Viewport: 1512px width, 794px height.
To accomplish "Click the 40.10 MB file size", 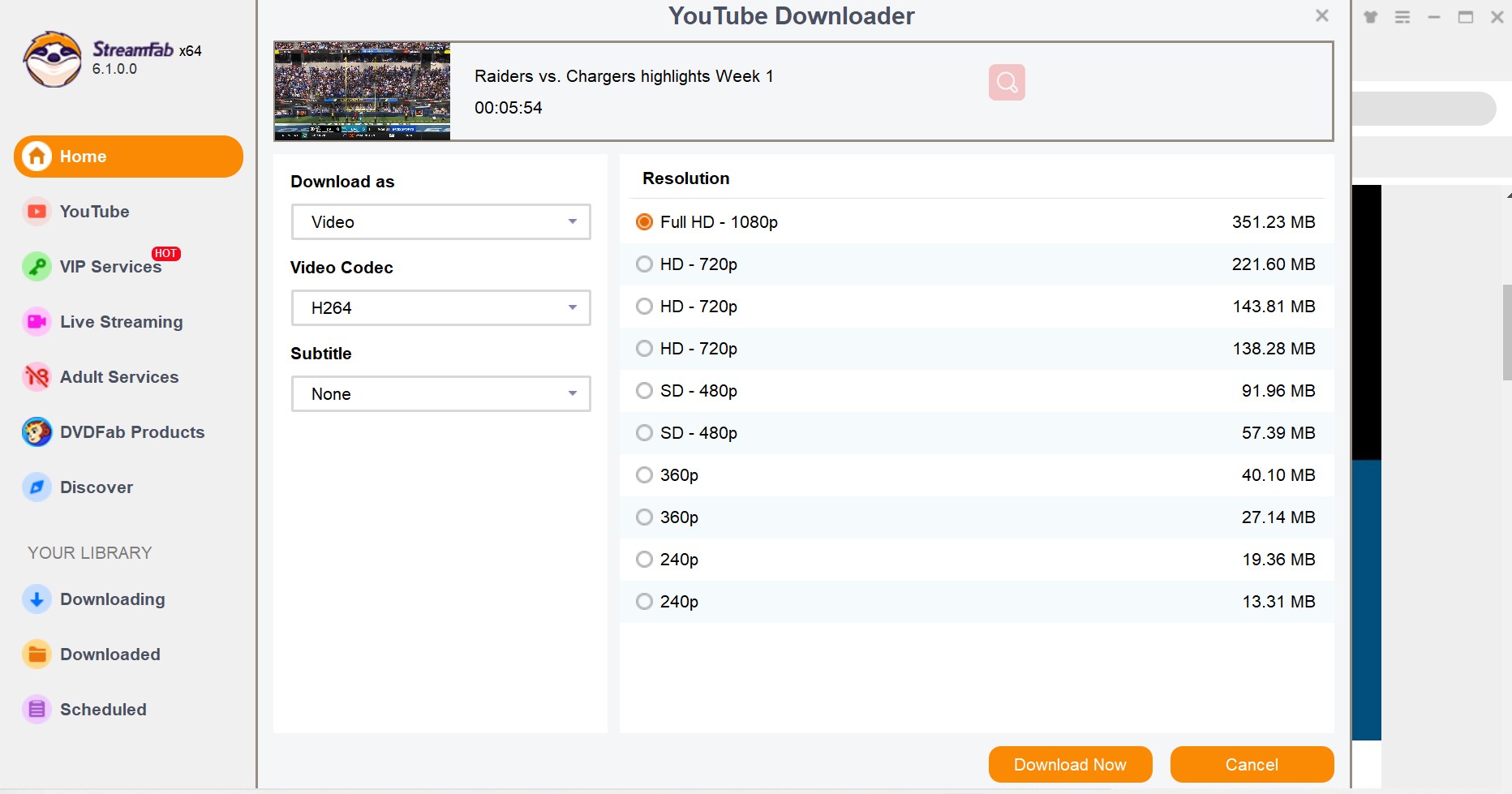I will pos(1278,475).
